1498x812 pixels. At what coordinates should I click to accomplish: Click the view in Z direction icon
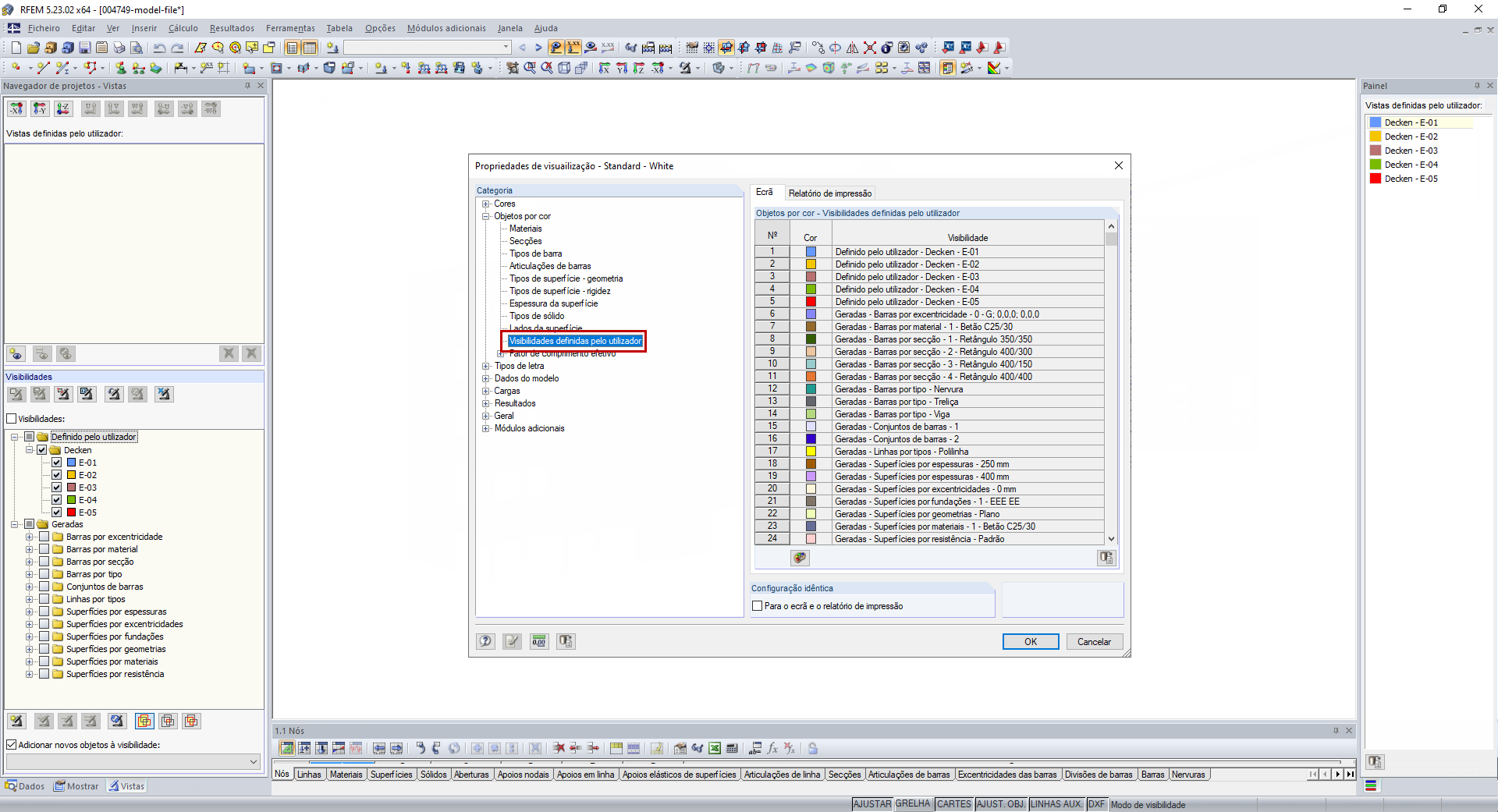[x=639, y=68]
